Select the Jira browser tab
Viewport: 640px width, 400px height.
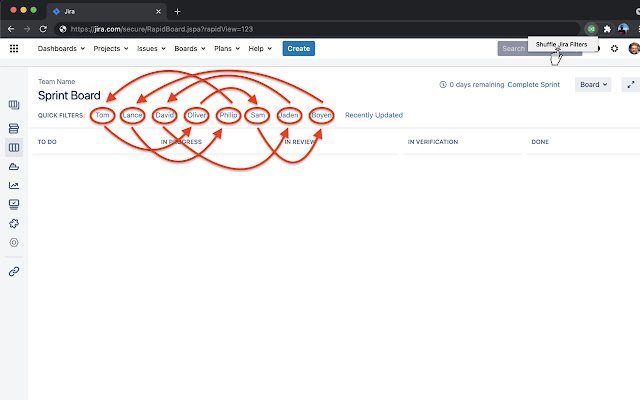(x=107, y=11)
